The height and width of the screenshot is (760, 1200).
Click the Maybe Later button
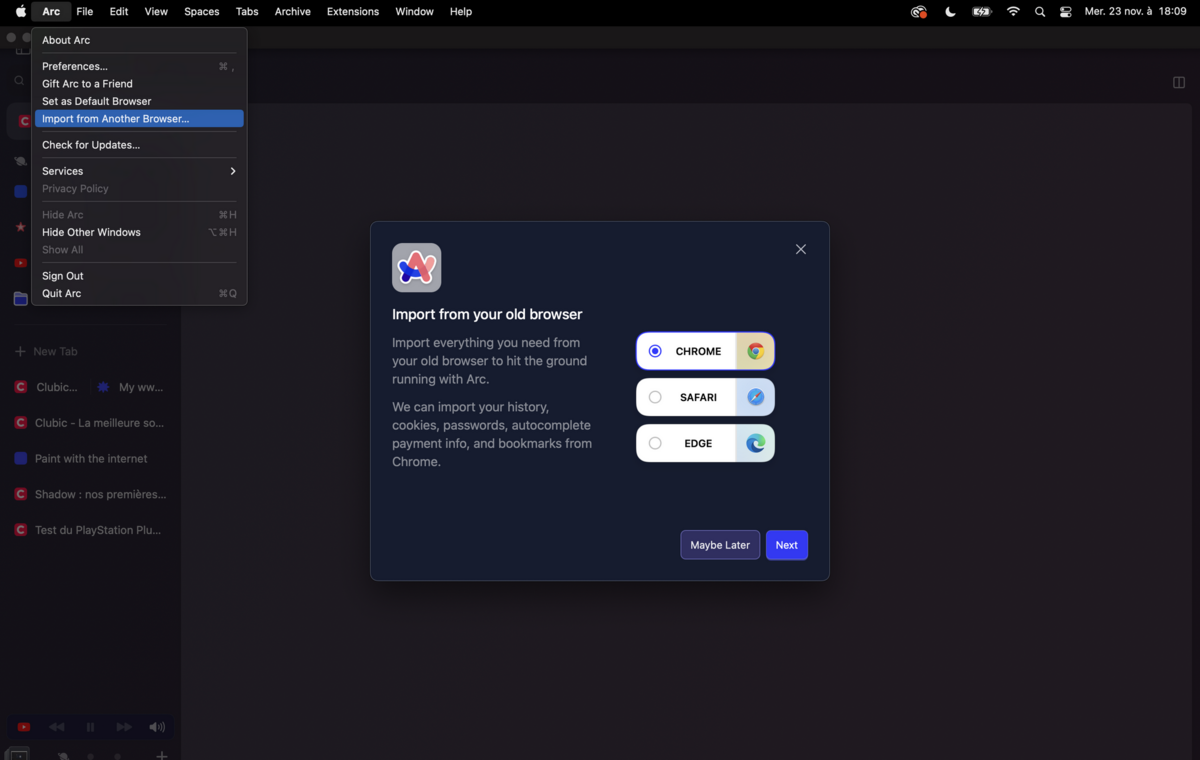coord(720,545)
